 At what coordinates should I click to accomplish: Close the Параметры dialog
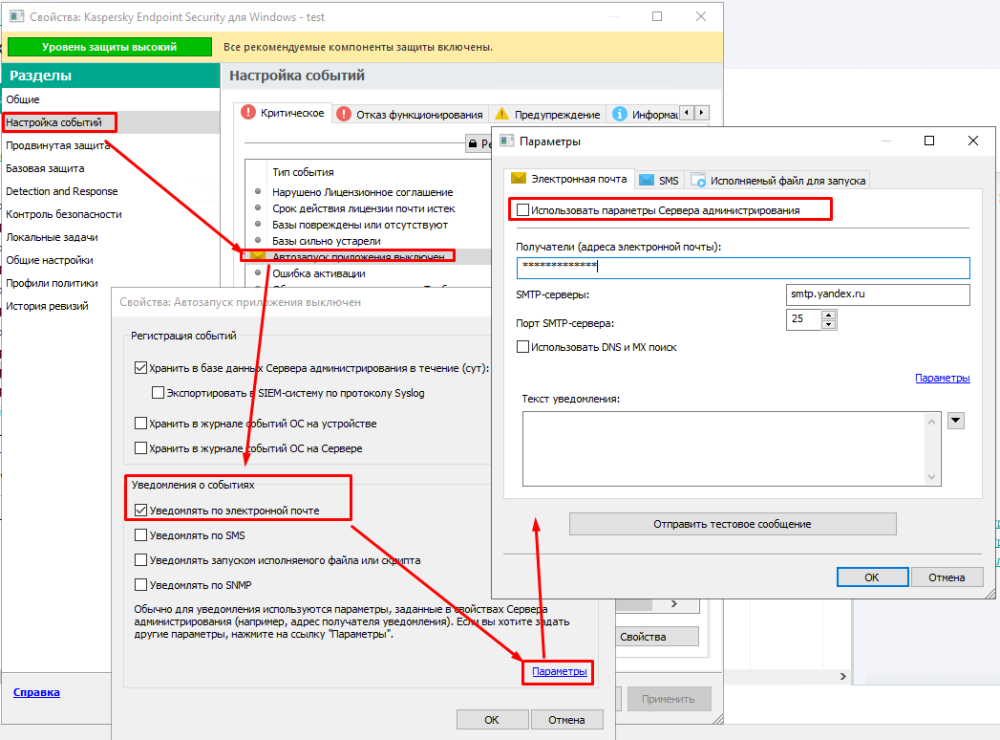click(973, 141)
